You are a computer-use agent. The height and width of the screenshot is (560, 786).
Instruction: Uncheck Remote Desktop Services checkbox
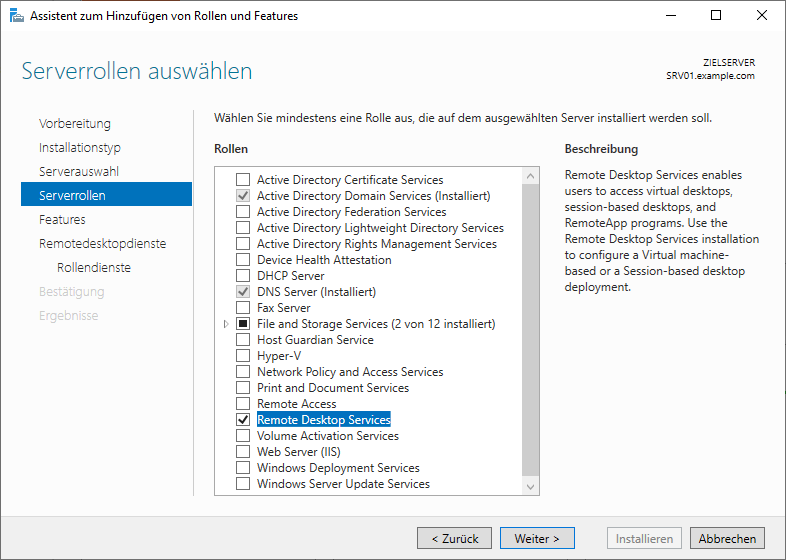click(x=243, y=420)
